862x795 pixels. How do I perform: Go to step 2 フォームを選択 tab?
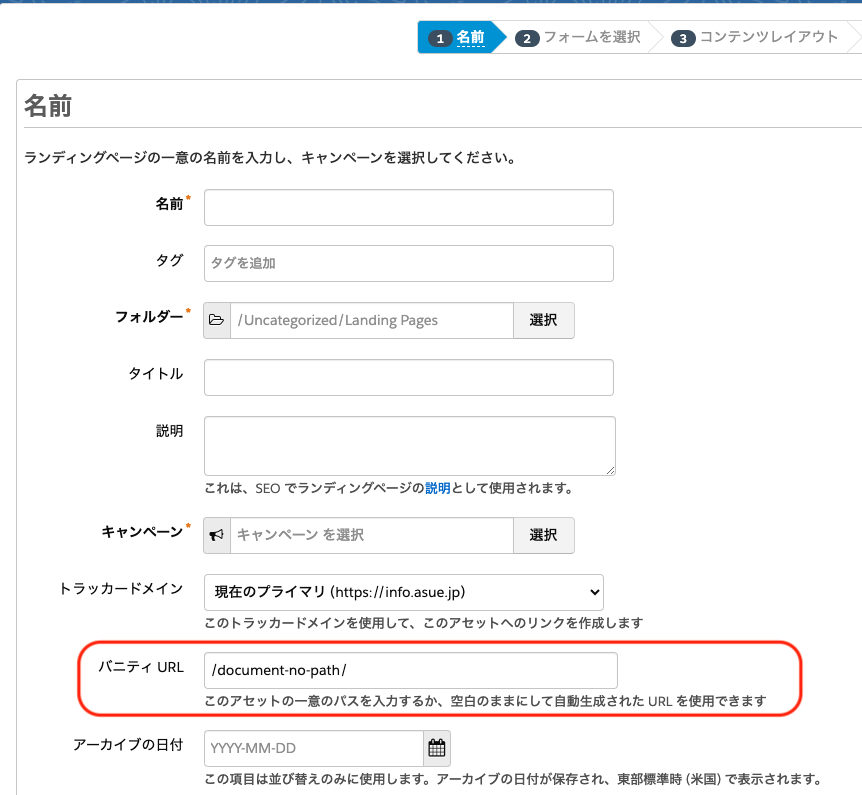click(578, 37)
